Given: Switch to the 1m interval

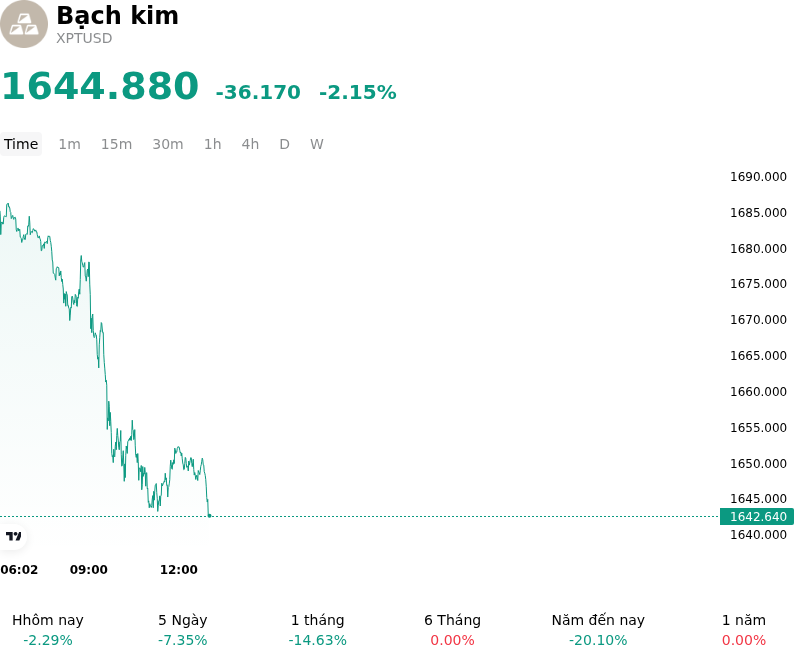Looking at the screenshot, I should click(x=69, y=144).
